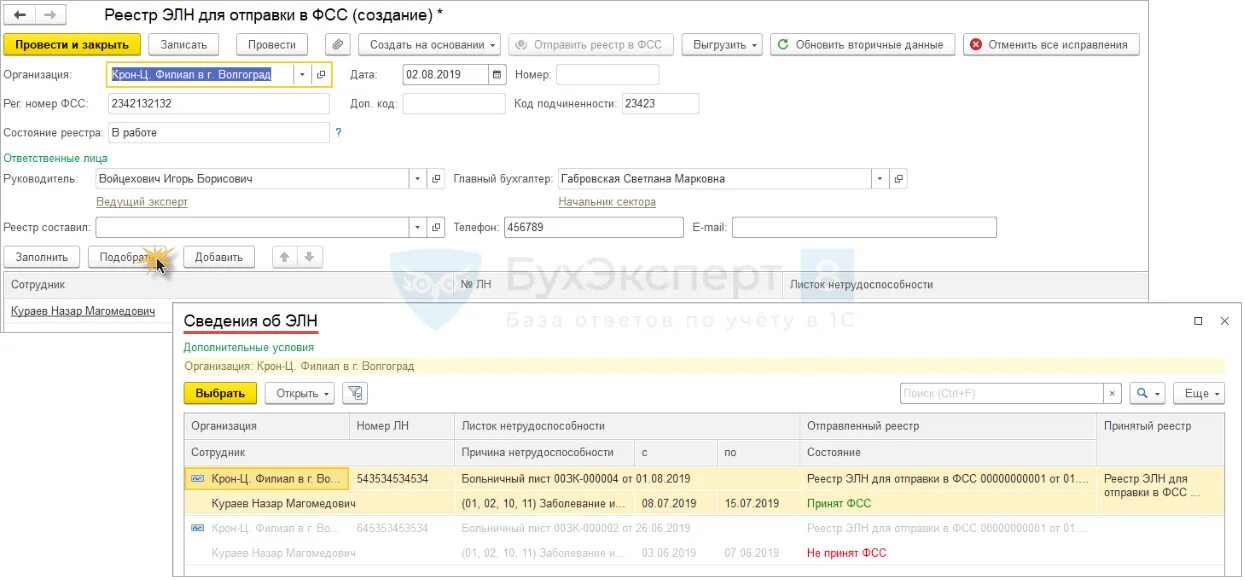Focus the E-mail input field
This screenshot has height=580, width=1245.
[864, 228]
